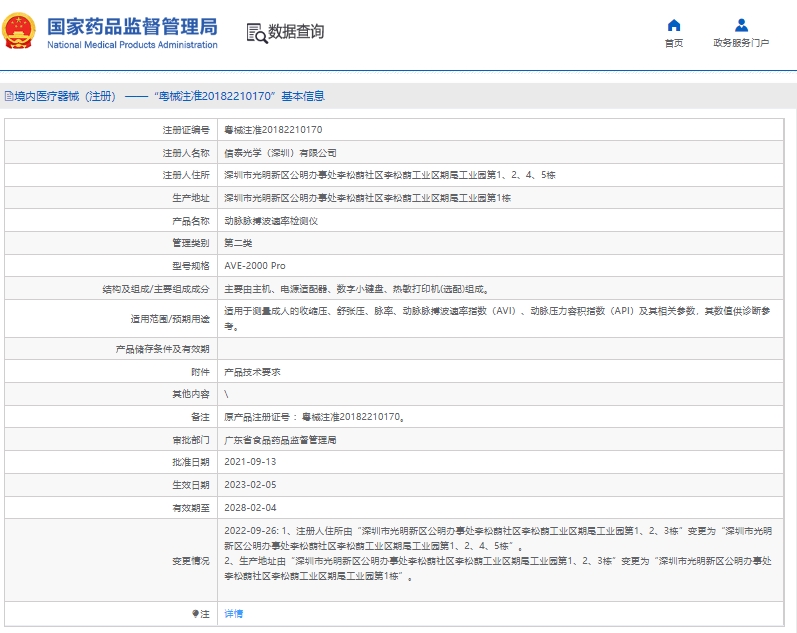Click the 注册人住所 address value ending 5栋
Screen dimensions: 797x633
click(390, 175)
